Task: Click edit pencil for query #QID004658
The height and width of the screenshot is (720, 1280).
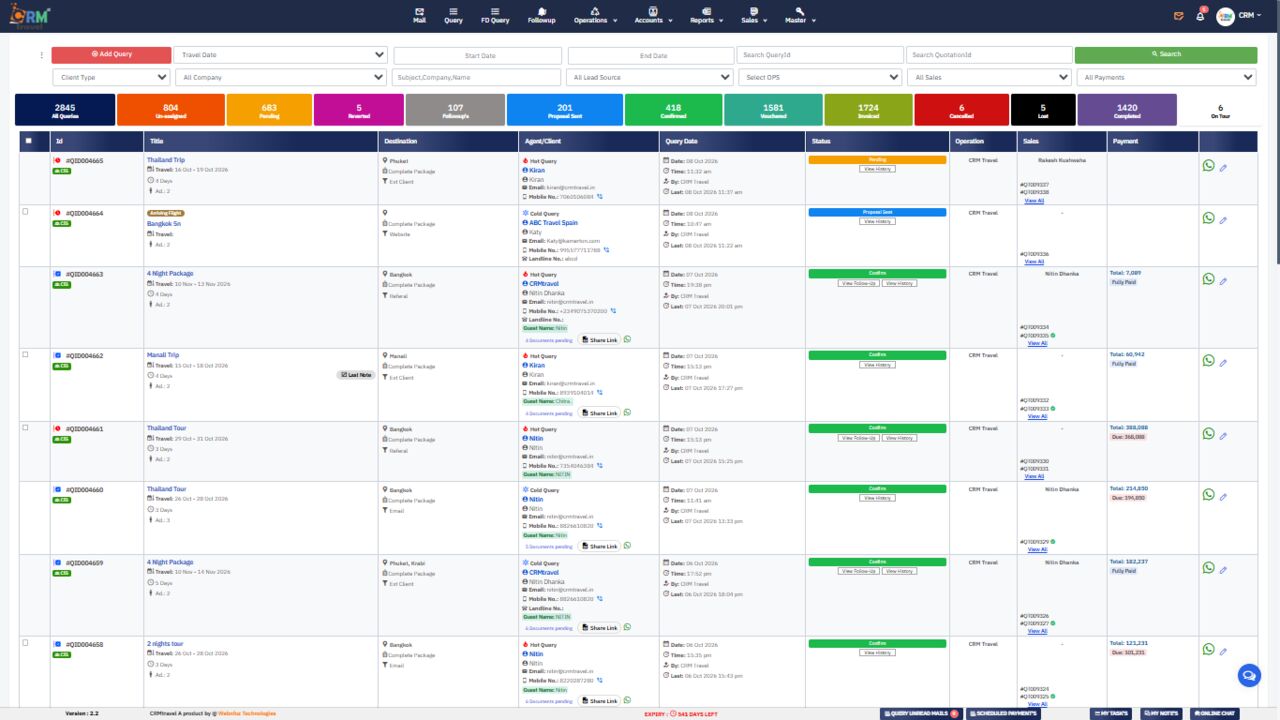Action: tap(1223, 651)
